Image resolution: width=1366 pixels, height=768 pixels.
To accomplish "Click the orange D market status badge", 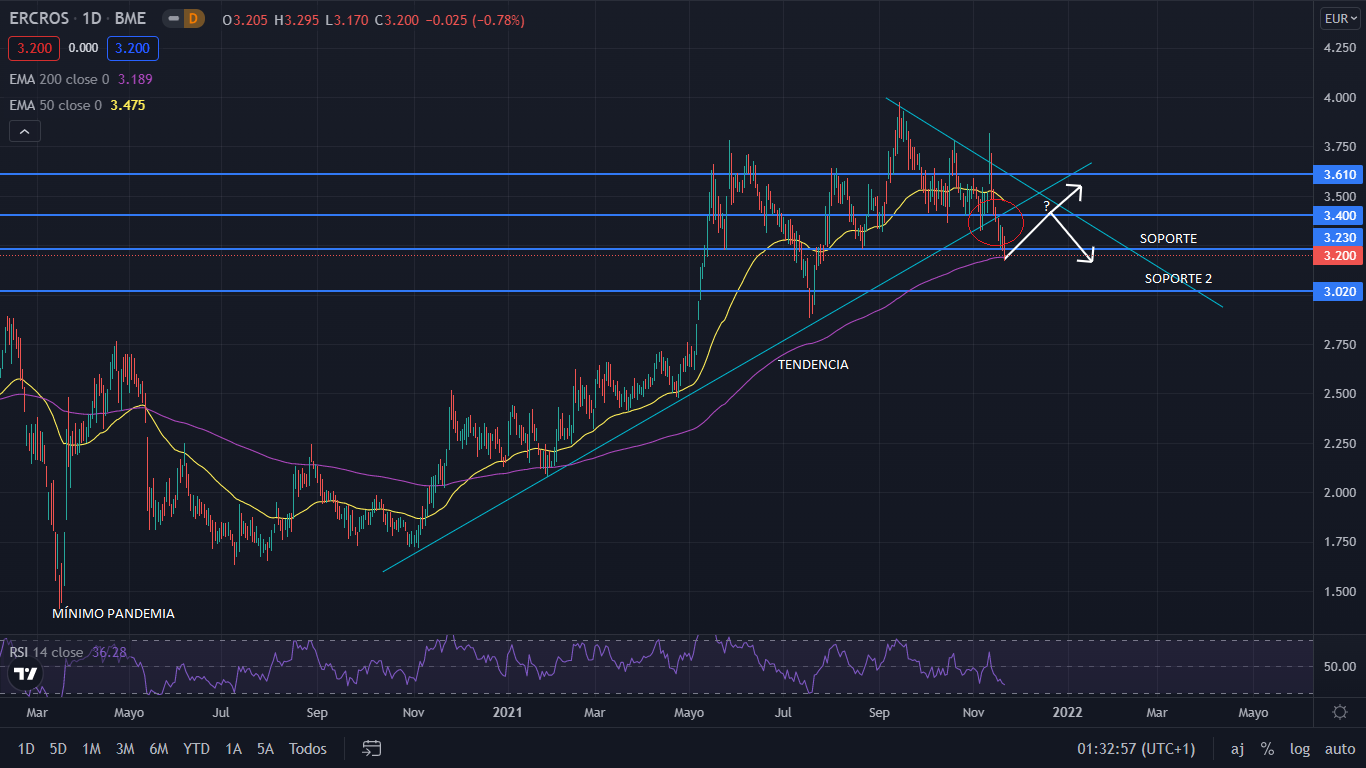I will click(190, 19).
